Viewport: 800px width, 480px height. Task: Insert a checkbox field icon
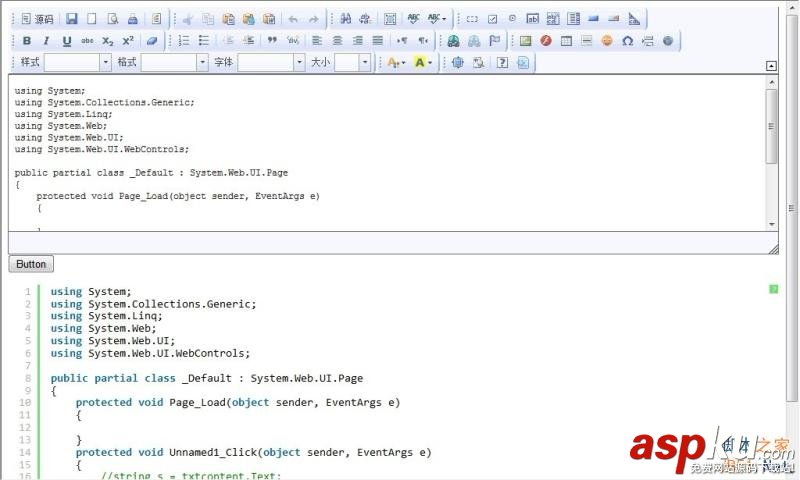pos(492,19)
